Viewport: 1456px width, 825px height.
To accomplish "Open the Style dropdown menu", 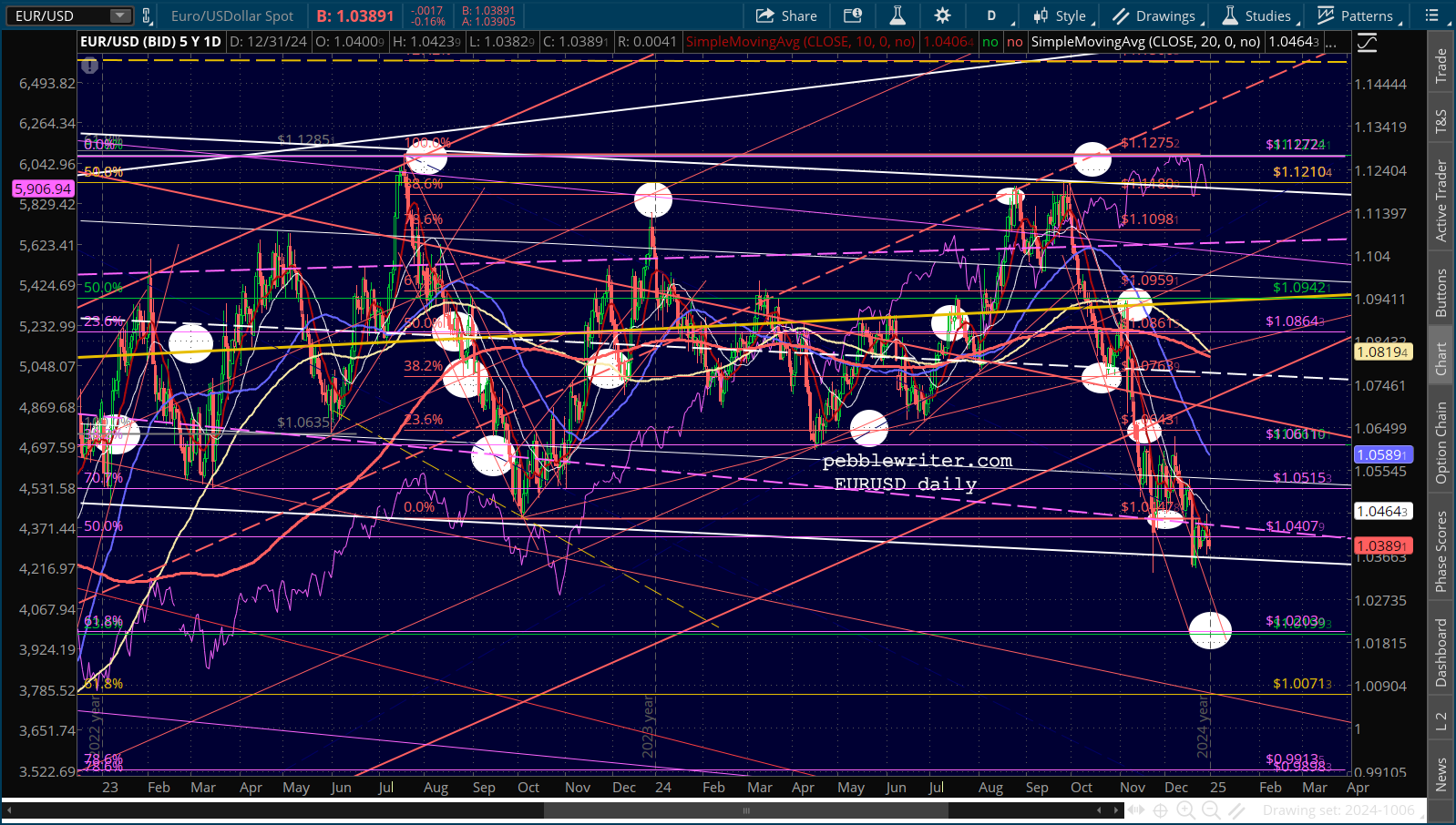I will 1060,15.
